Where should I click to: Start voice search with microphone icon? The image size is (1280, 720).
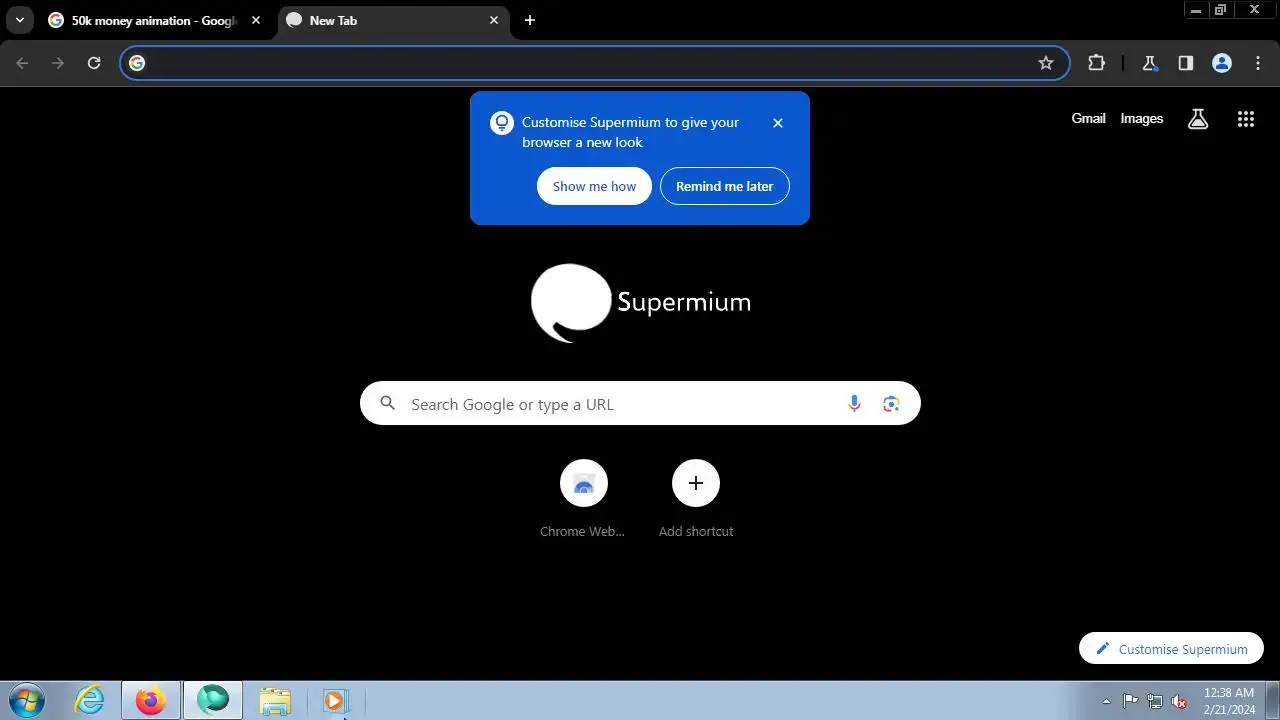point(854,403)
